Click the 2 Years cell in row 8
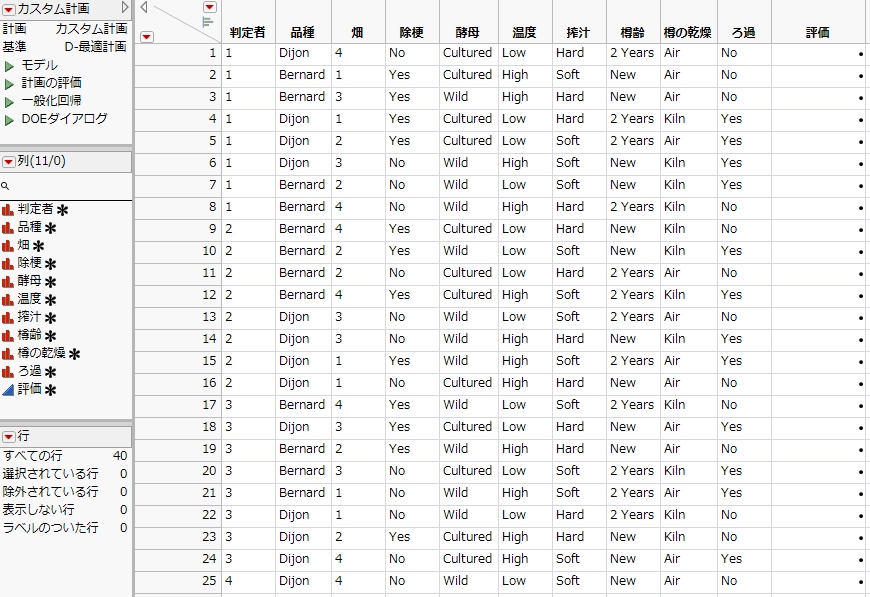The width and height of the screenshot is (870, 597). click(x=632, y=207)
